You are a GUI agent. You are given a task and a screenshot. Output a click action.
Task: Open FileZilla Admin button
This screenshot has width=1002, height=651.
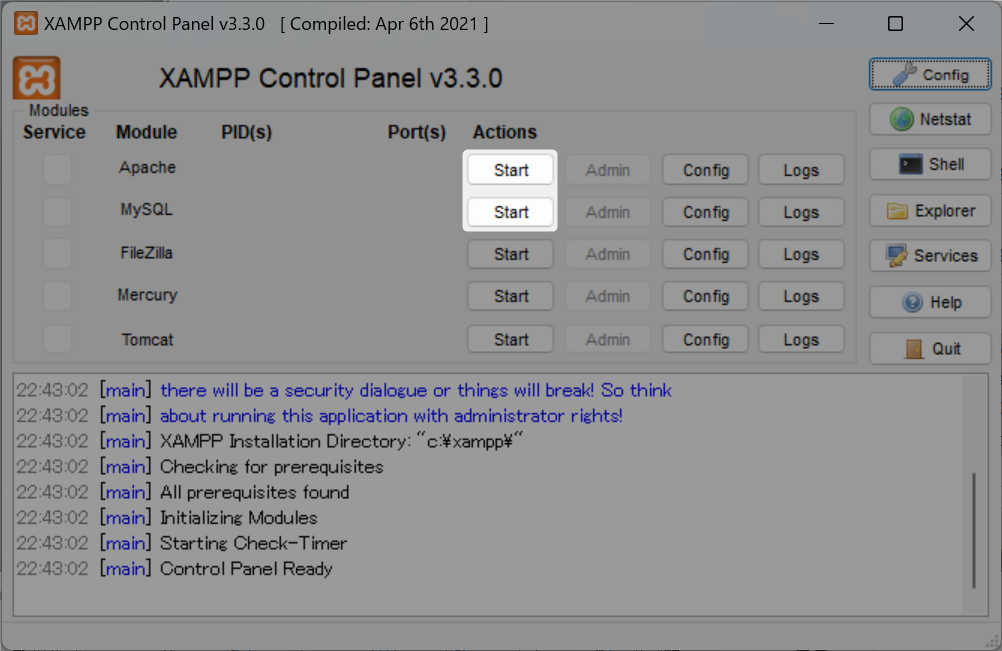click(608, 254)
